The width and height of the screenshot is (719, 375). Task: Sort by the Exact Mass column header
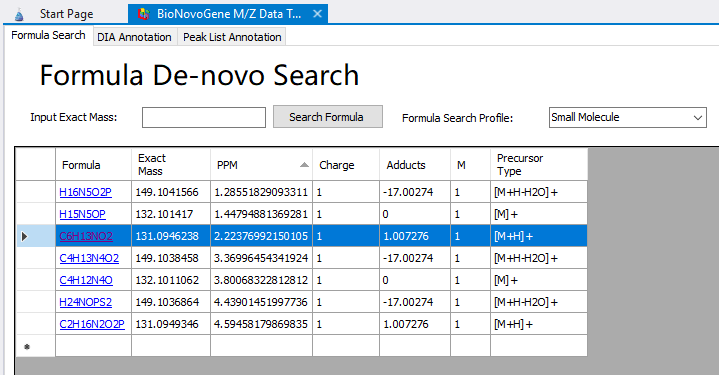tap(171, 165)
